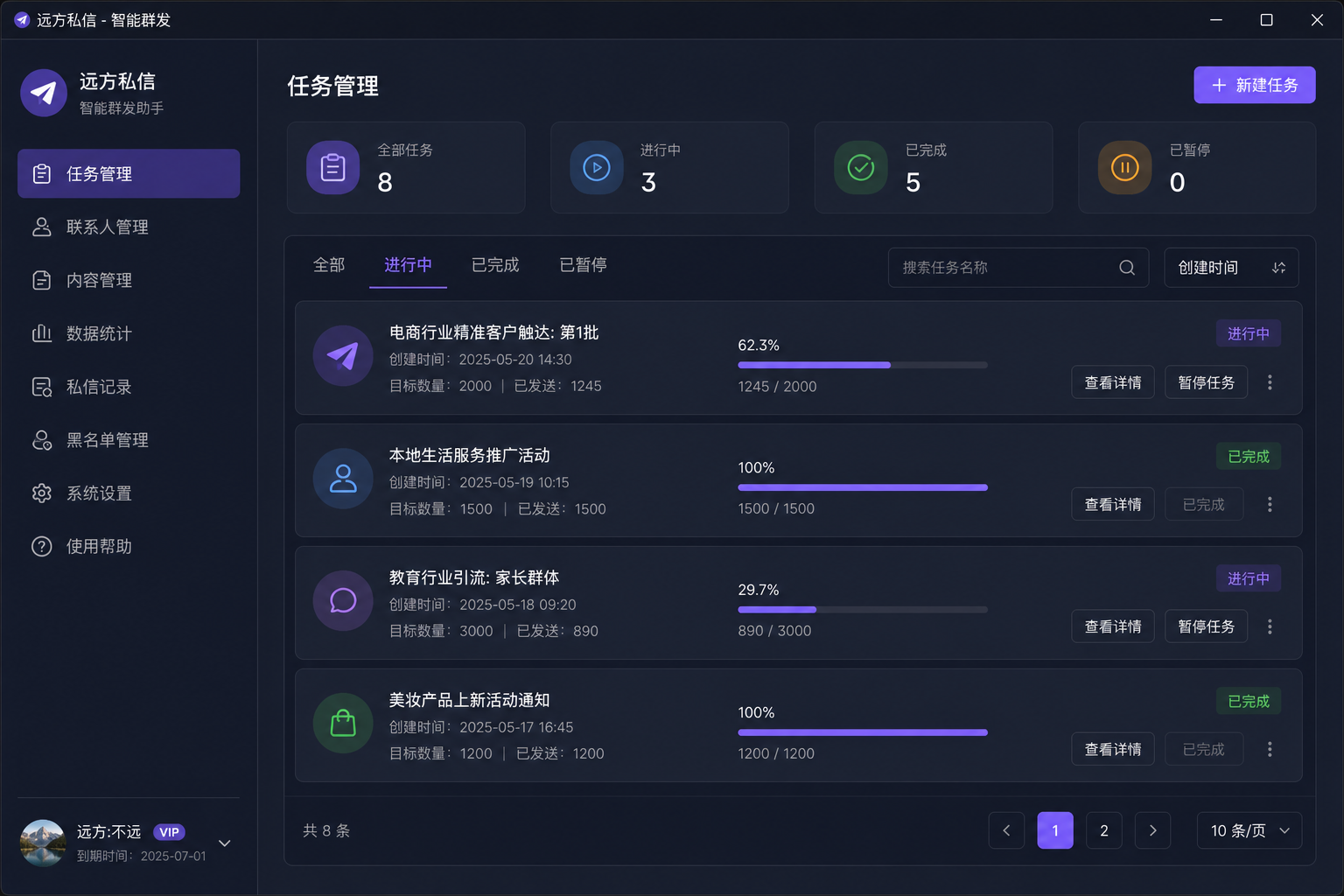
Task: Switch to the 进行中 tab
Action: [x=408, y=265]
